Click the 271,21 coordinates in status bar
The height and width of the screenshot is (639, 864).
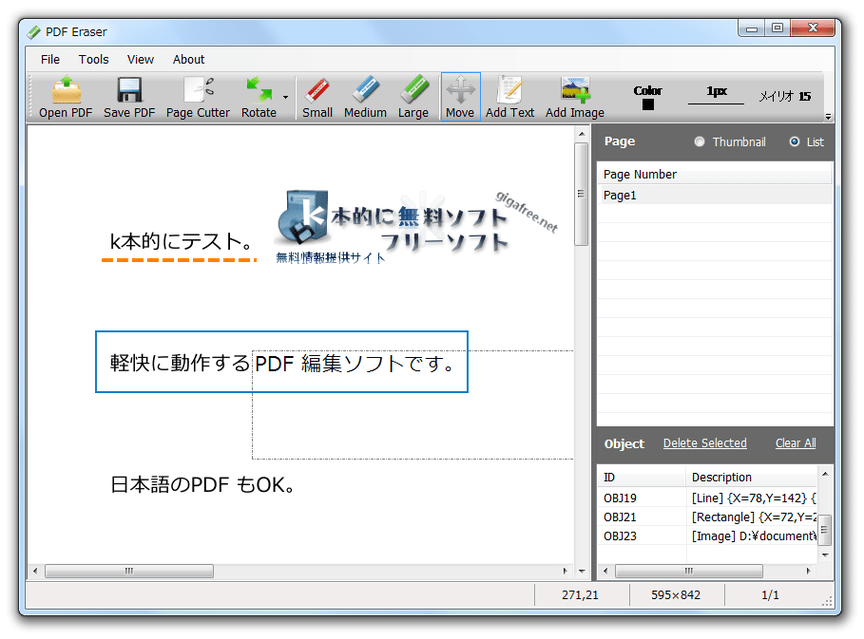[580, 595]
